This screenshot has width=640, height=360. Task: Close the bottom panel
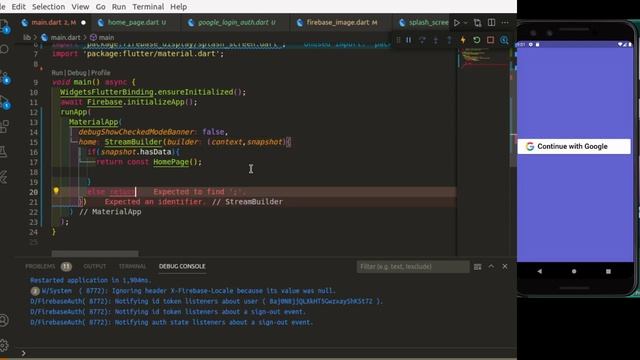505,267
